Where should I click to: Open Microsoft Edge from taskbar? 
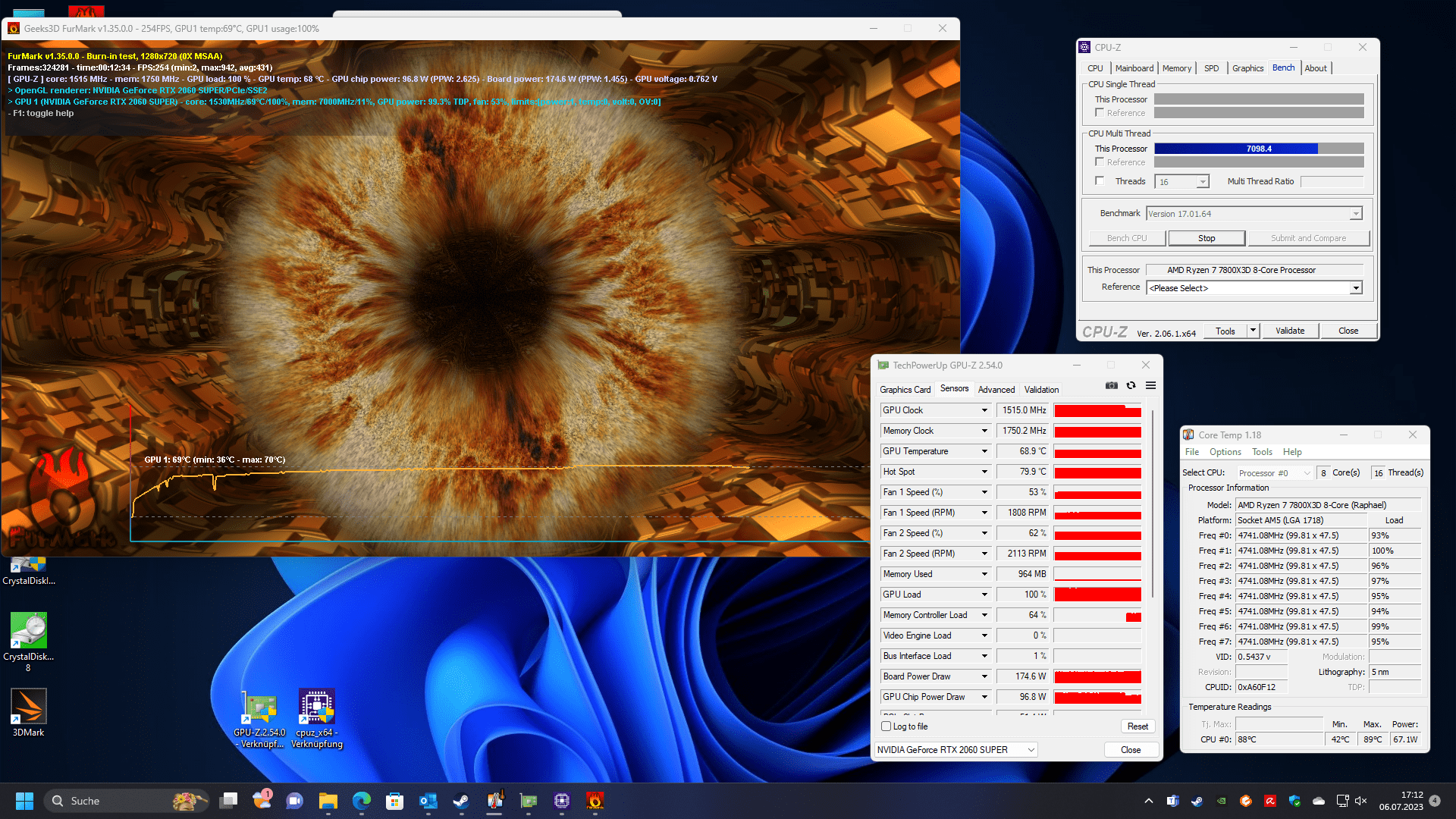(362, 801)
